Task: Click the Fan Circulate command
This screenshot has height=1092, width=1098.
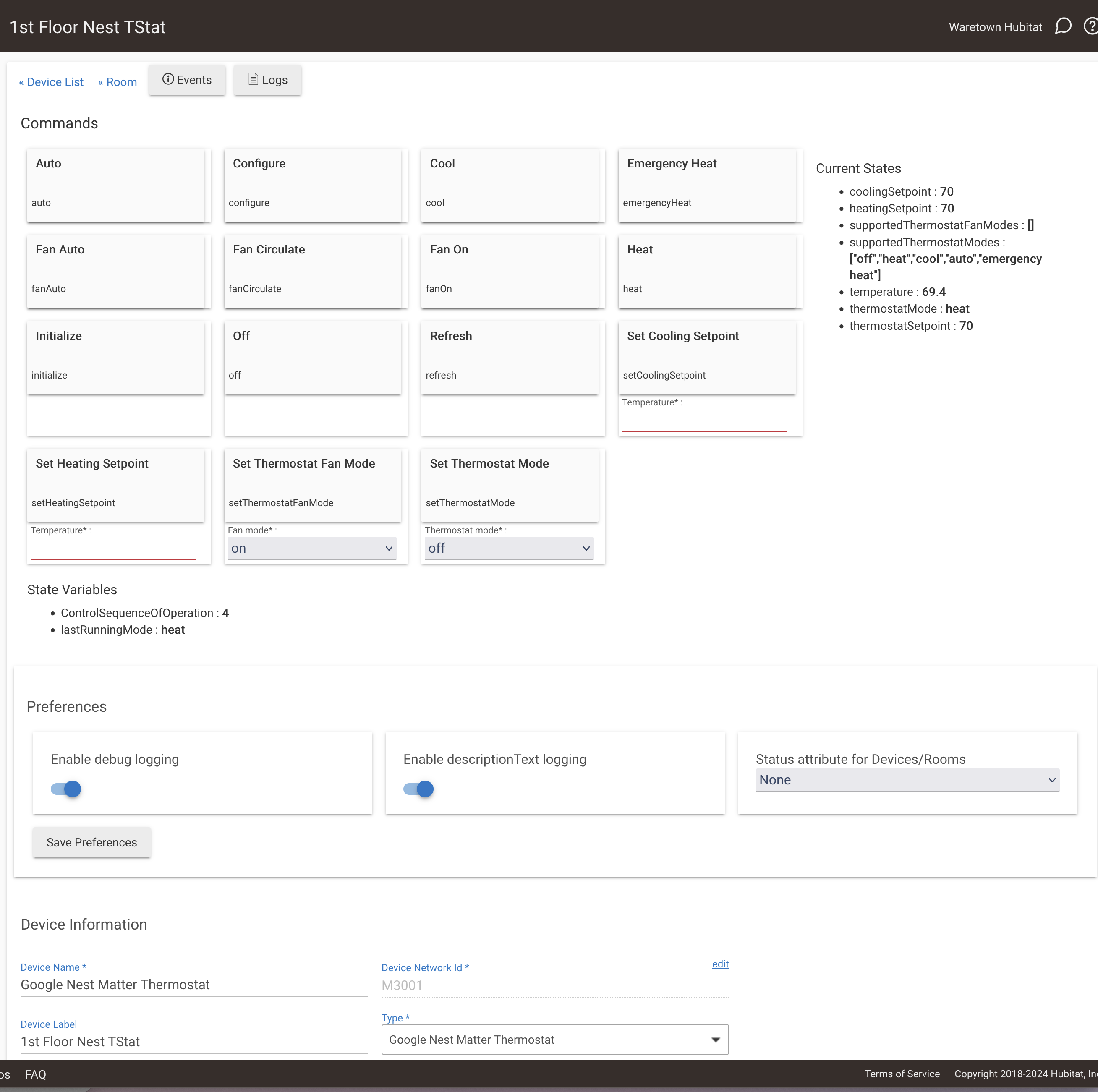Action: 312,271
